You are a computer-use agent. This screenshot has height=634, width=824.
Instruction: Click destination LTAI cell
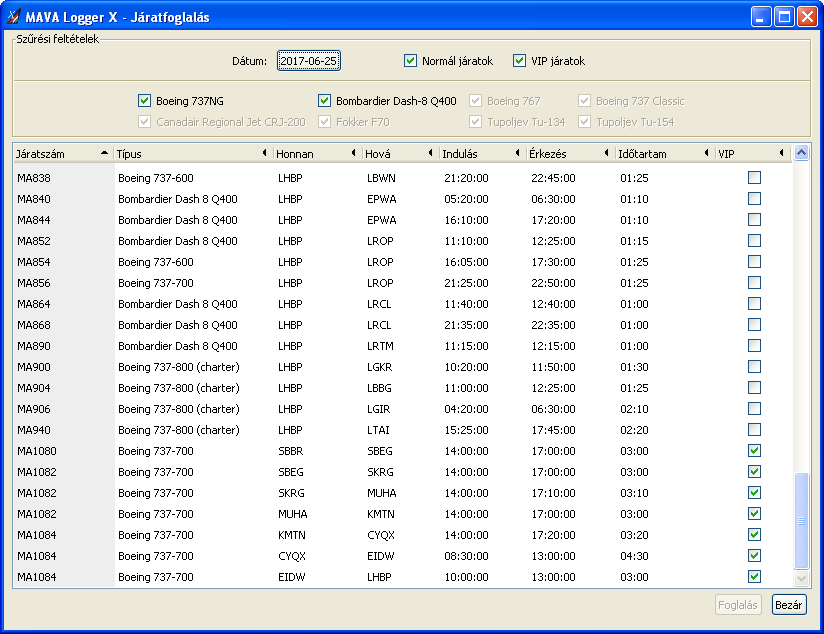click(x=378, y=430)
